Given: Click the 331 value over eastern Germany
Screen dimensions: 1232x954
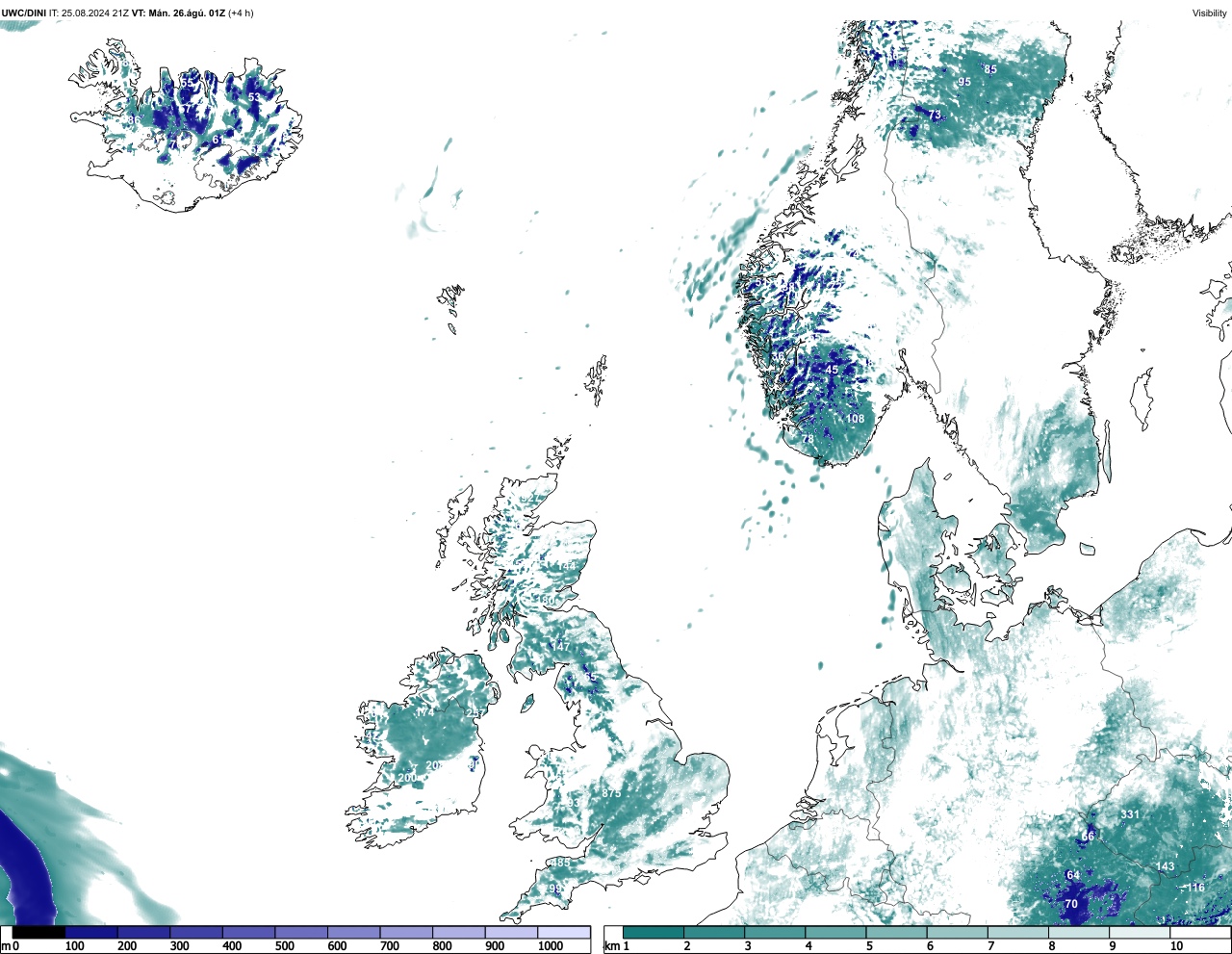Looking at the screenshot, I should [1130, 814].
